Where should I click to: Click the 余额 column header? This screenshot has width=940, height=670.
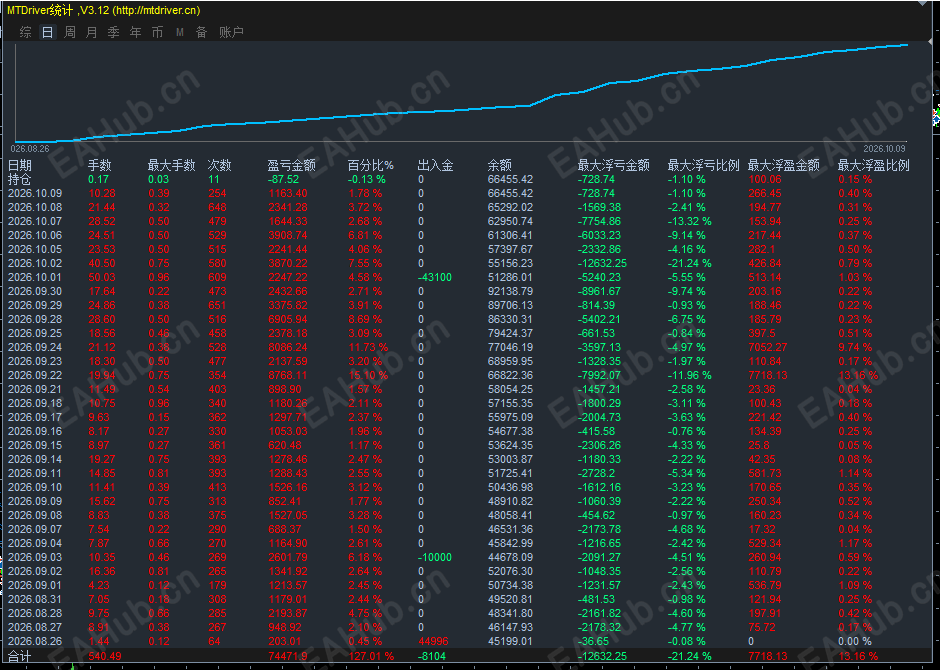pos(499,165)
